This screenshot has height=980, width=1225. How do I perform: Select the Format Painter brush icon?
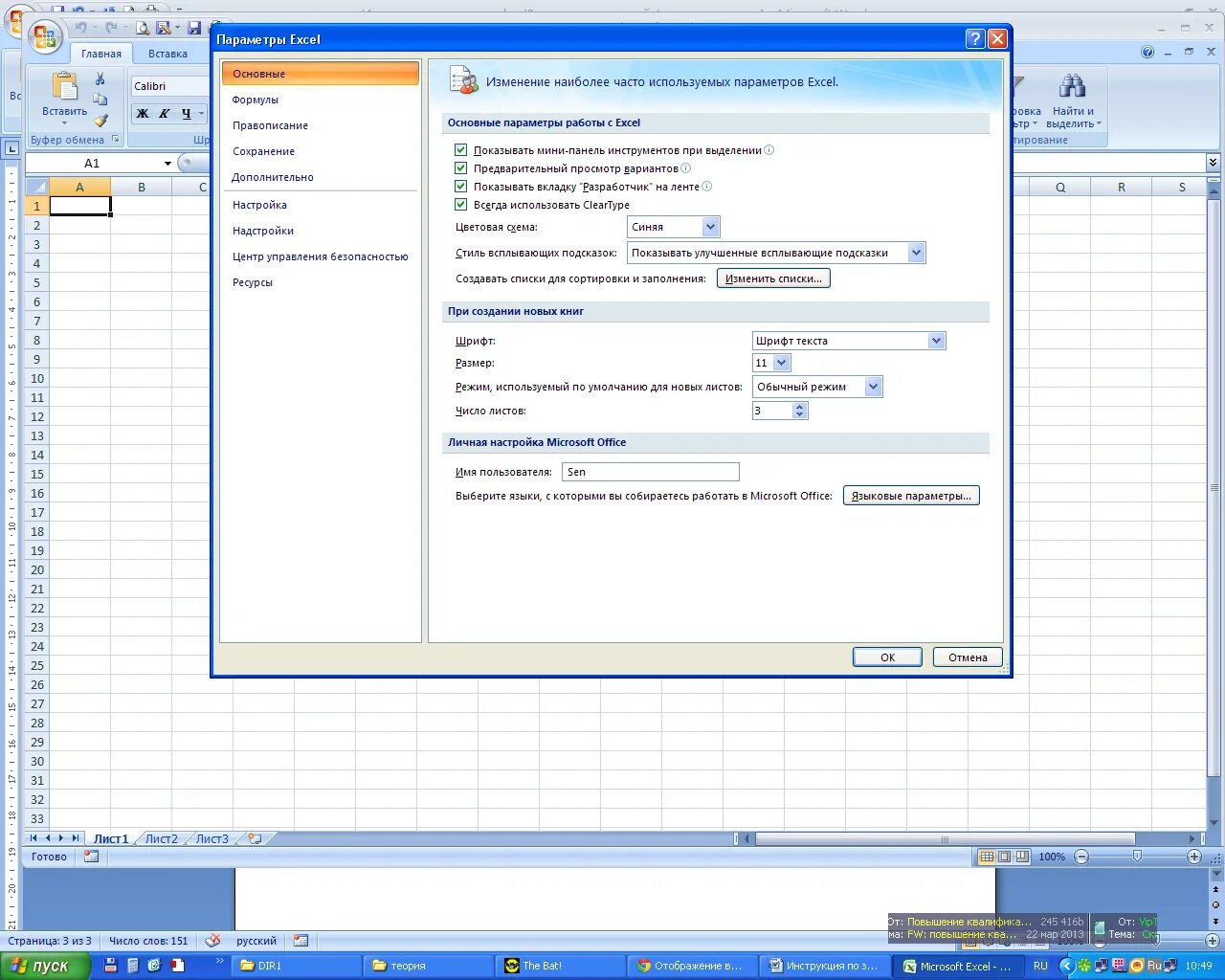(100, 121)
